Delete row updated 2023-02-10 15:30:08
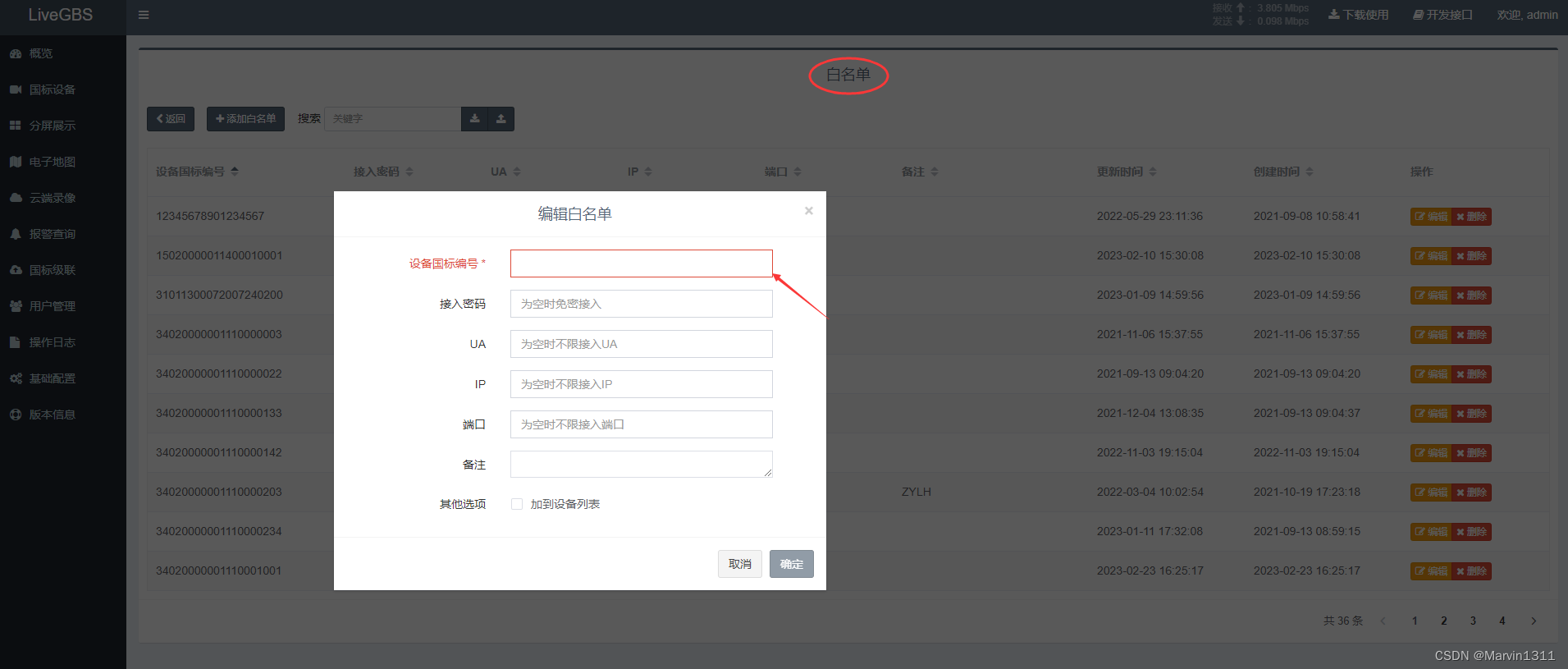The image size is (1568, 669). (x=1471, y=256)
